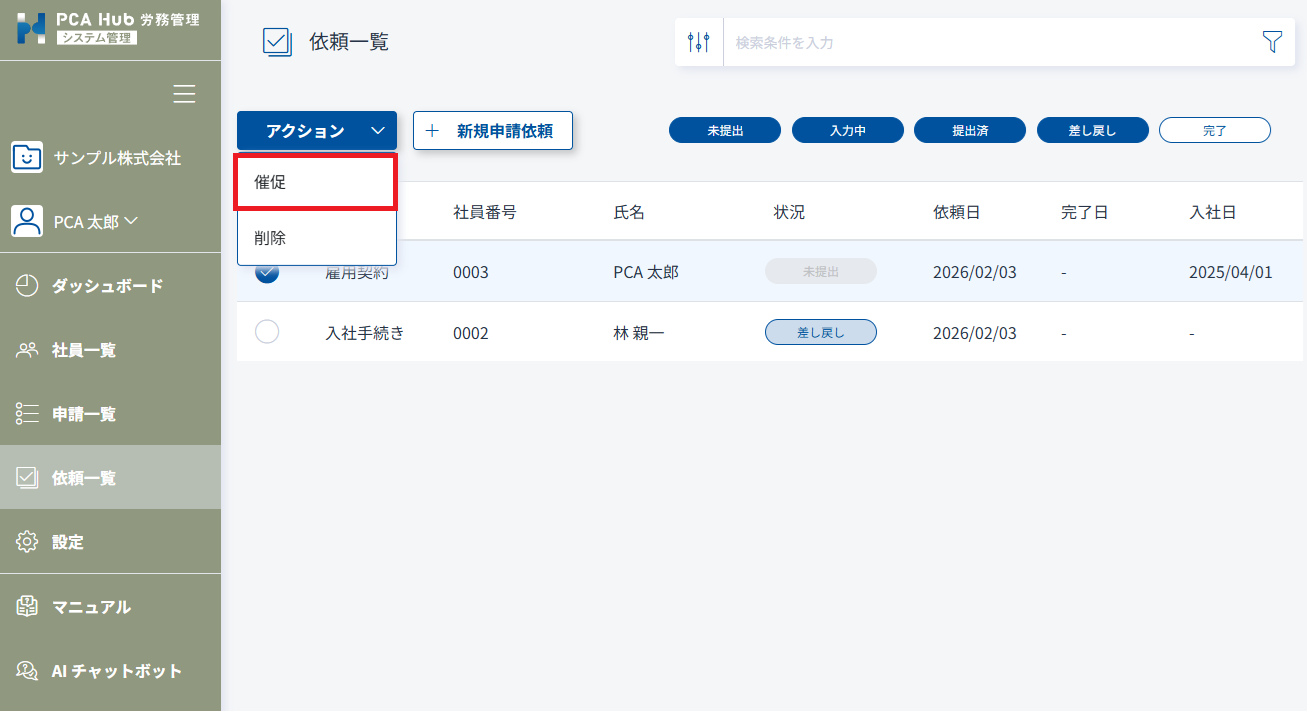Open ダッシュボード from the sidebar
This screenshot has width=1307, height=711.
click(x=107, y=286)
